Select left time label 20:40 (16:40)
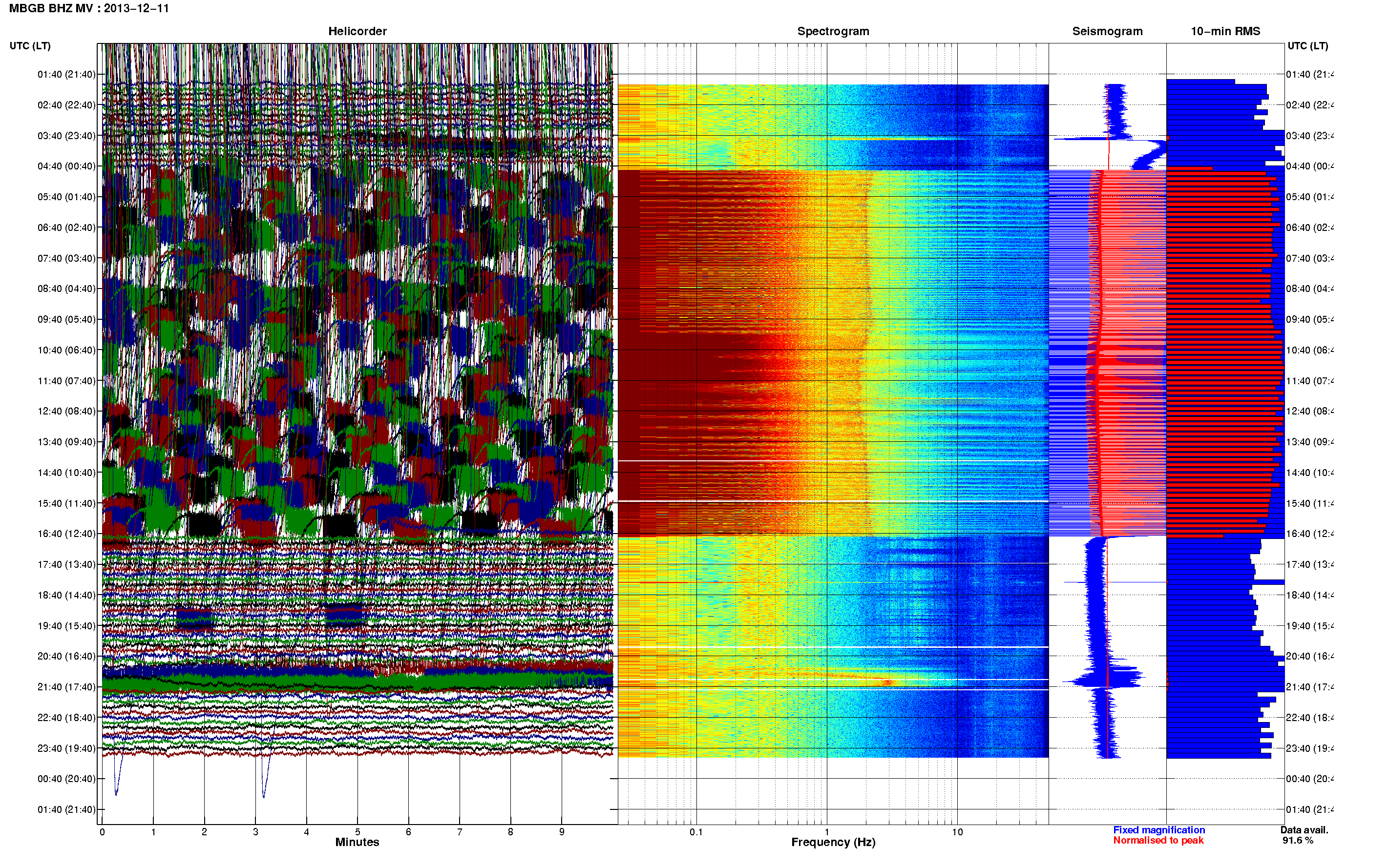 (x=66, y=656)
